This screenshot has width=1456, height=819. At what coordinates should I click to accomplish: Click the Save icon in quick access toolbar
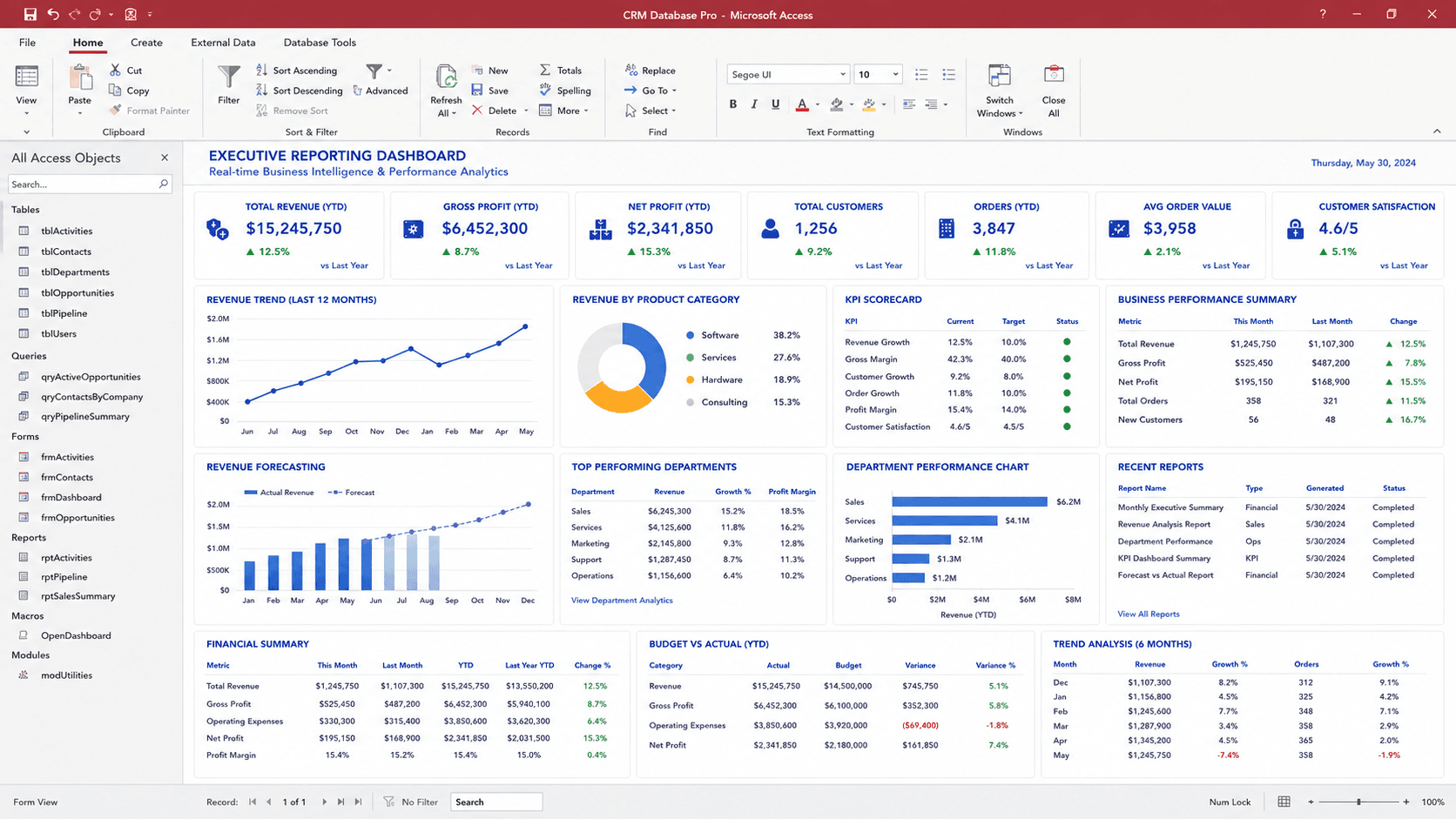tap(30, 15)
